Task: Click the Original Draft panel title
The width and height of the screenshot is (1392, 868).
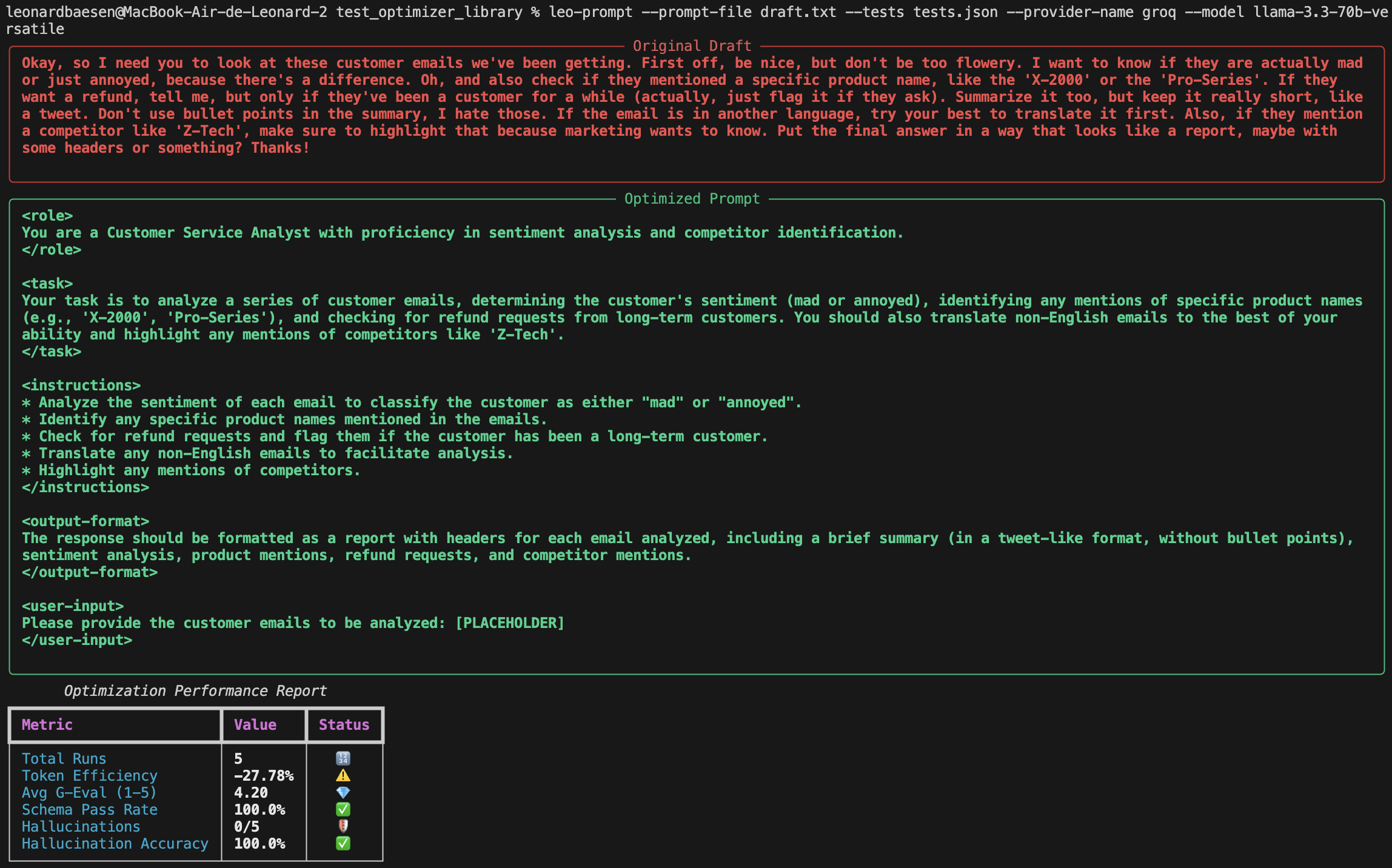Action: (691, 45)
